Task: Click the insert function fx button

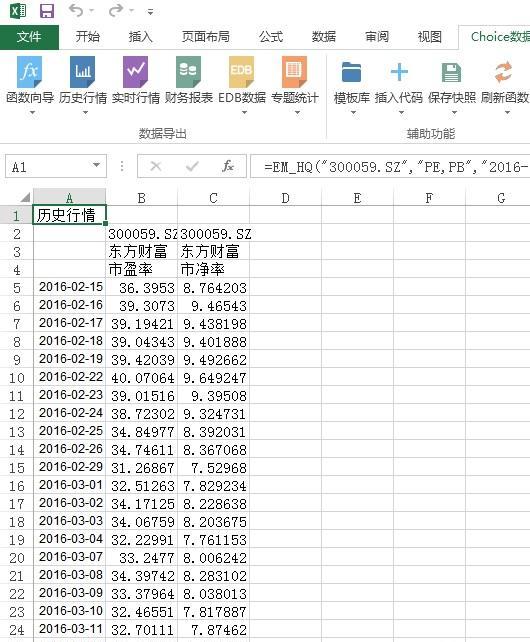Action: pos(228,166)
